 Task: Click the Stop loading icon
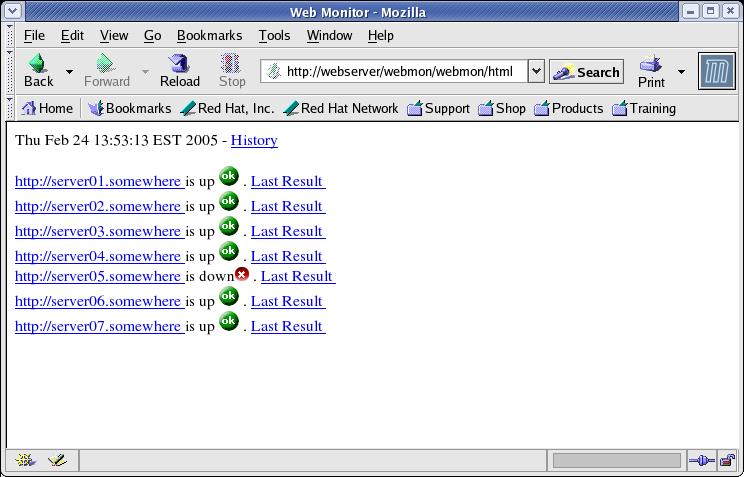231,65
